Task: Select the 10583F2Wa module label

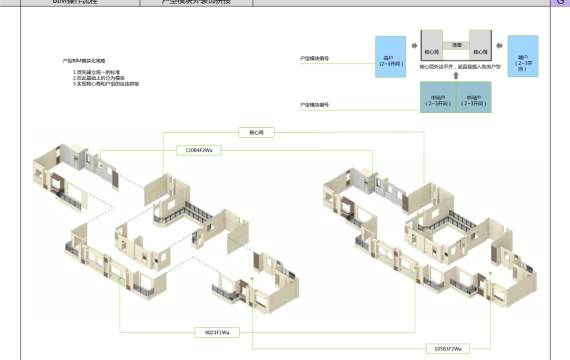Action: tap(448, 349)
